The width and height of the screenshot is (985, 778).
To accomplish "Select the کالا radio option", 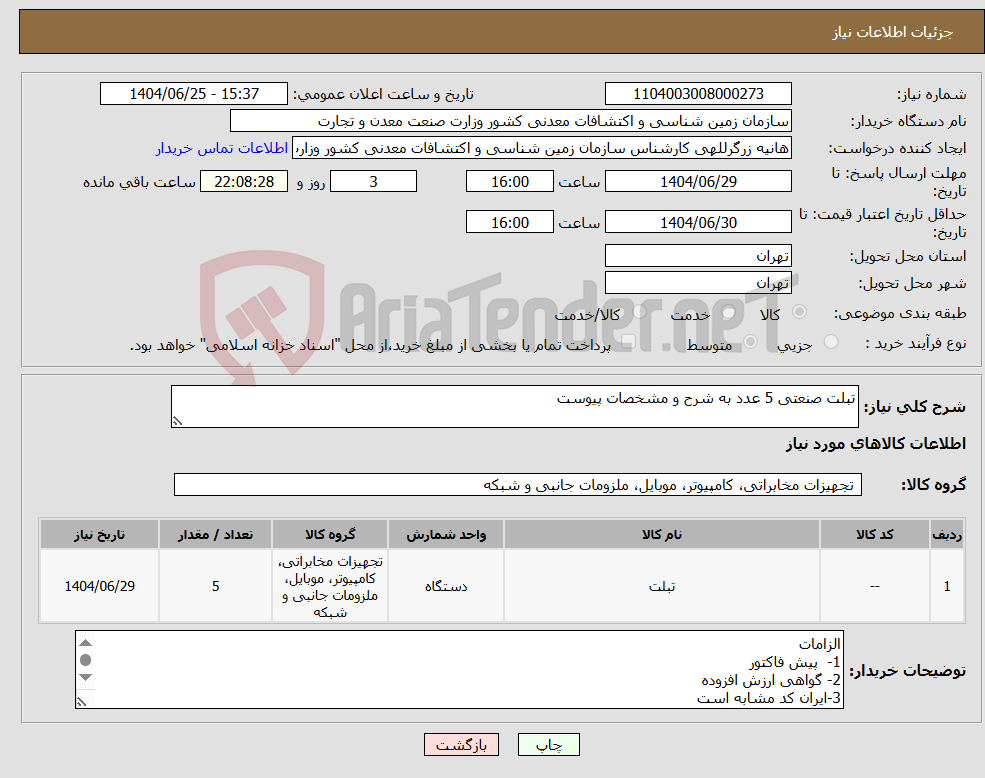I will (797, 314).
